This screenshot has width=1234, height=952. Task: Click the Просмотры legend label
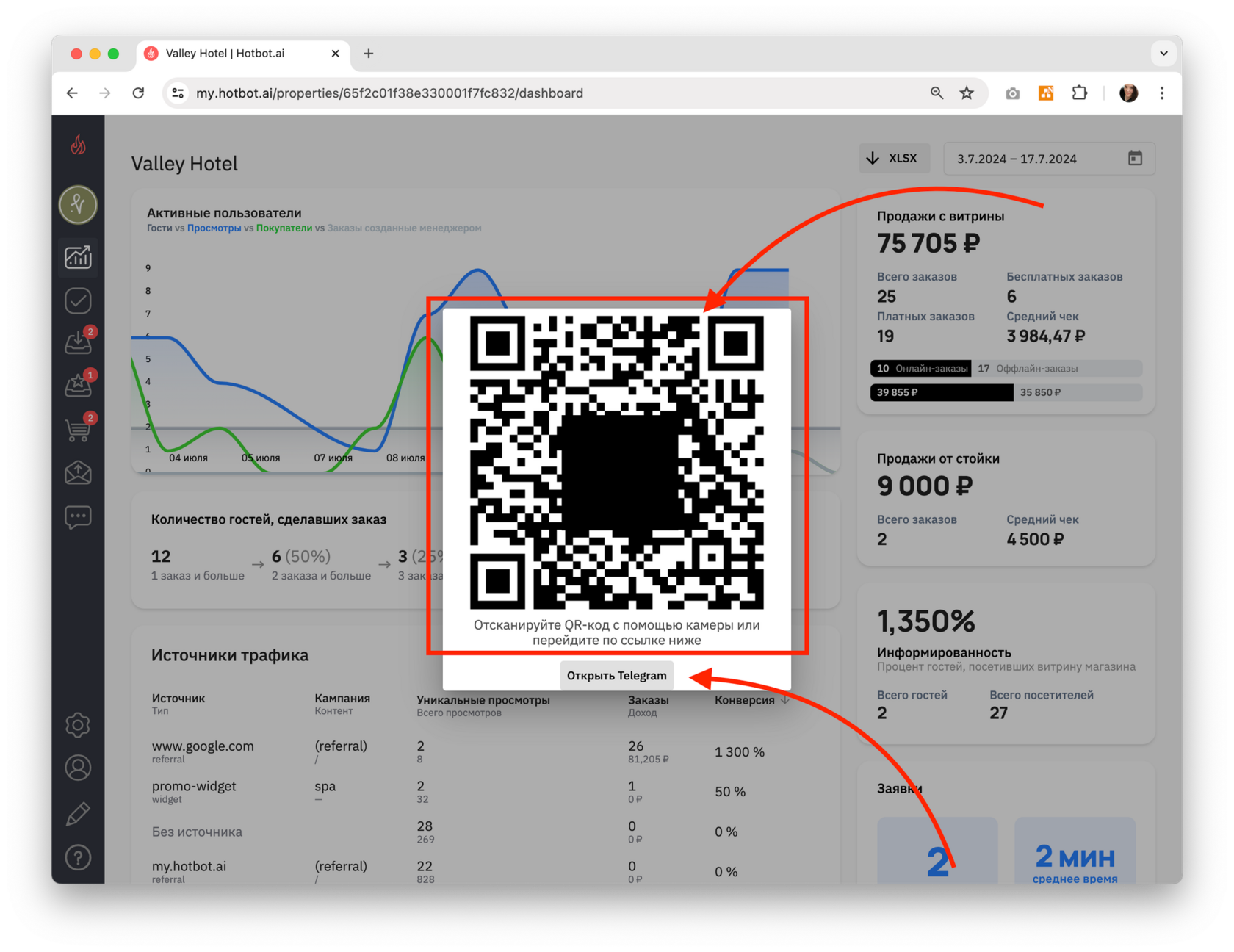tap(214, 228)
